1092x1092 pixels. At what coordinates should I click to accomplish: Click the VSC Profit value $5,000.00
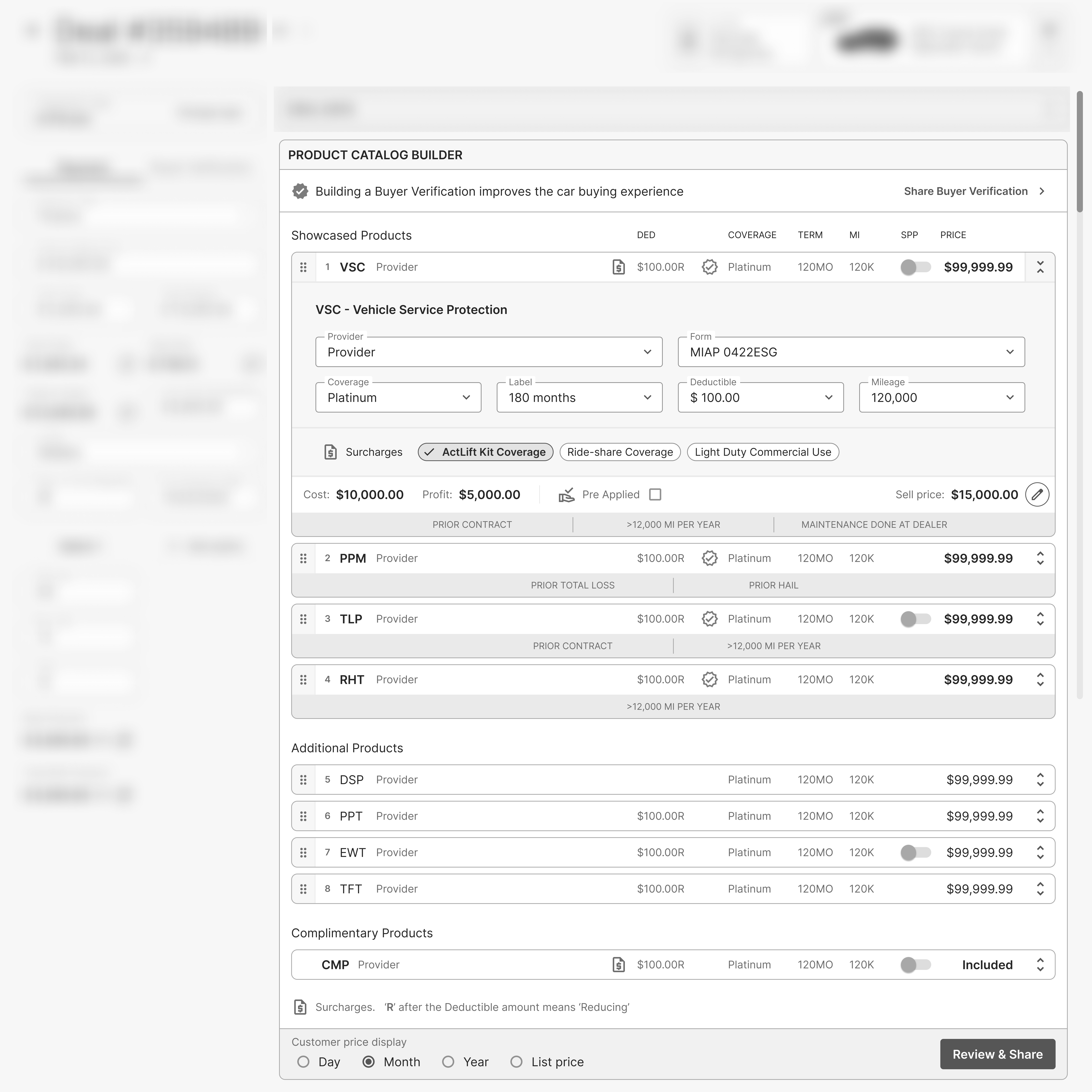[490, 495]
